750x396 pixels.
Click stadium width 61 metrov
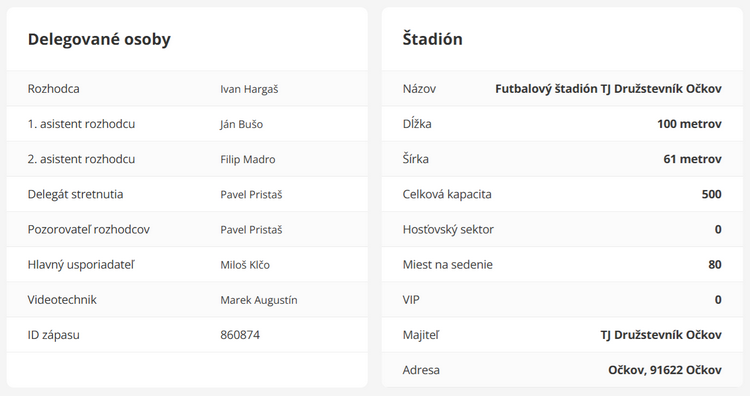tap(693, 159)
